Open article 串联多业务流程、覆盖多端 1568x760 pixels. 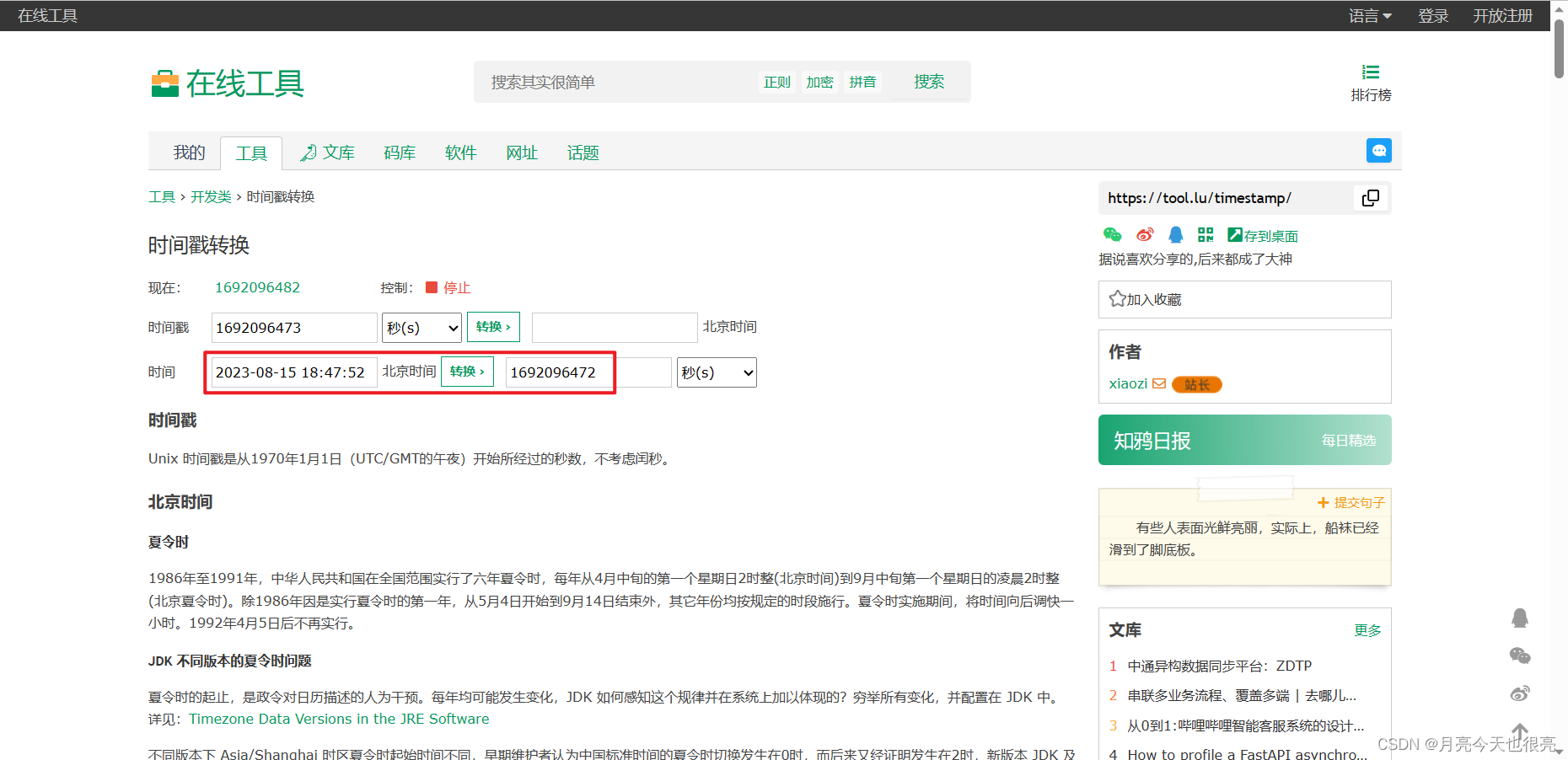(1242, 695)
